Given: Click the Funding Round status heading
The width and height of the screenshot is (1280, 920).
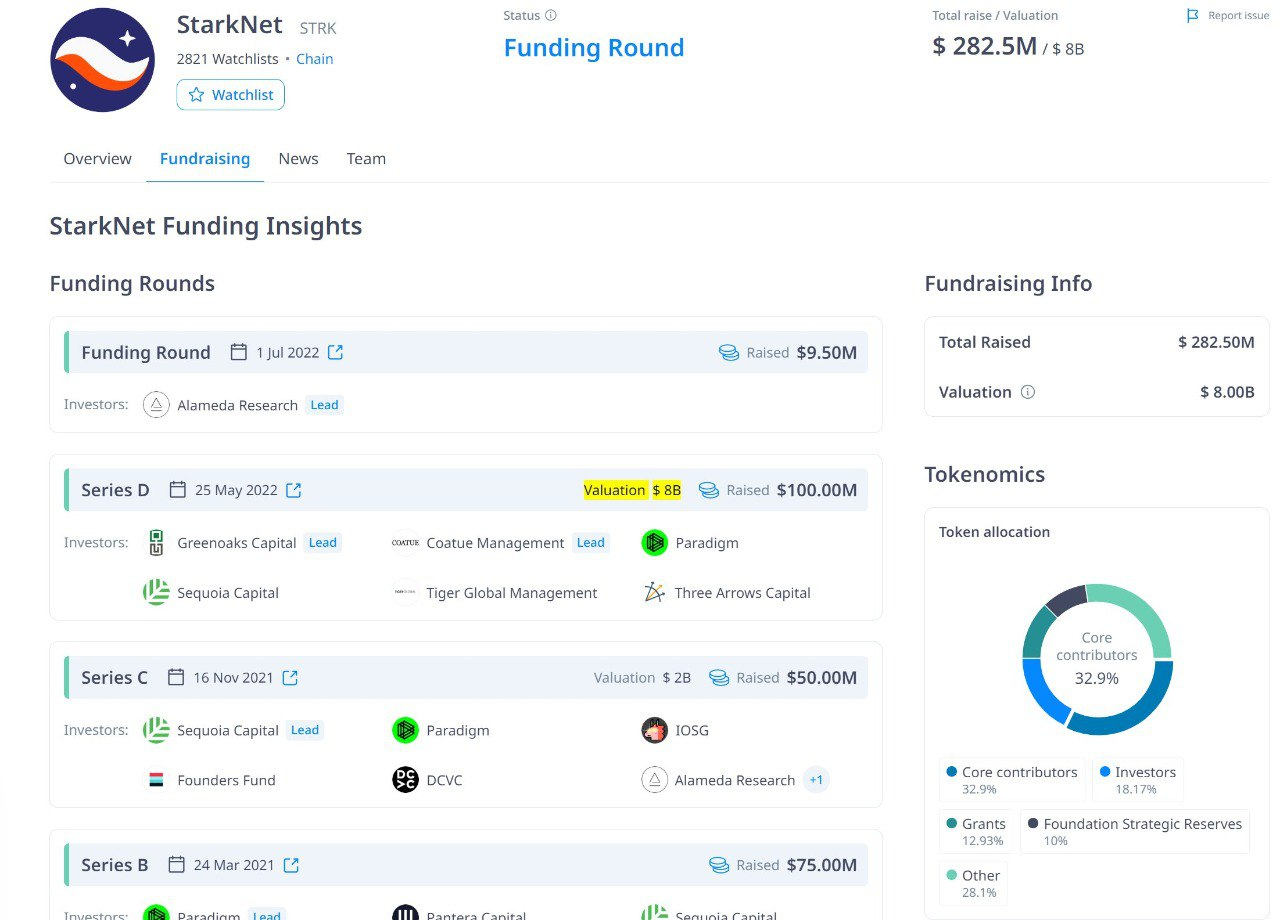Looking at the screenshot, I should click(x=594, y=48).
